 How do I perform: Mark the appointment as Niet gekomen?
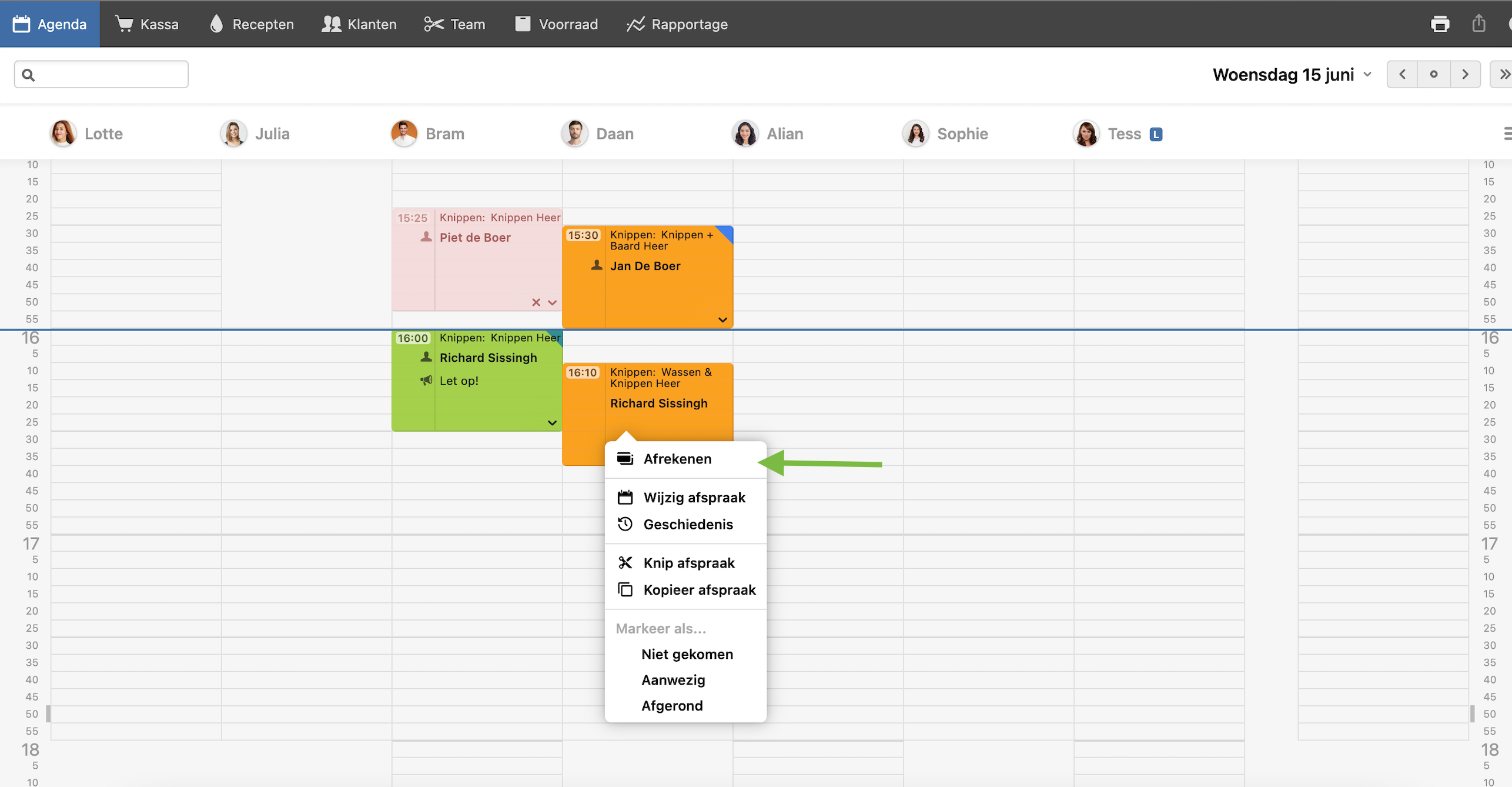[687, 654]
